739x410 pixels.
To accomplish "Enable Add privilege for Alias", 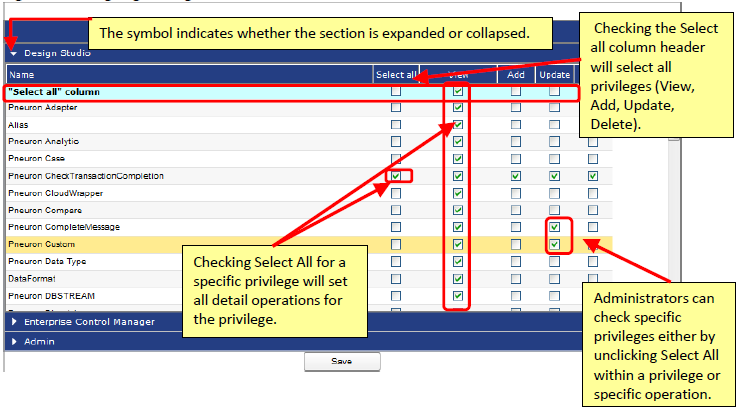I will click(x=516, y=125).
